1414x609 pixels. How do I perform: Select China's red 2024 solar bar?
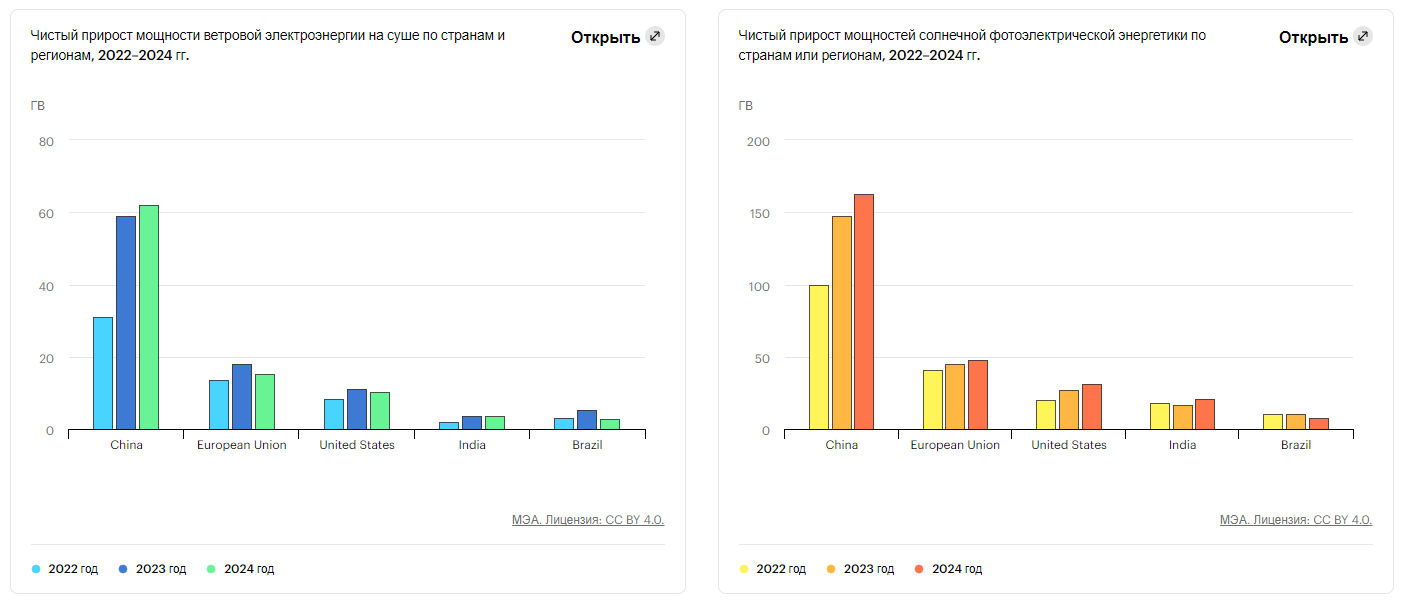864,312
